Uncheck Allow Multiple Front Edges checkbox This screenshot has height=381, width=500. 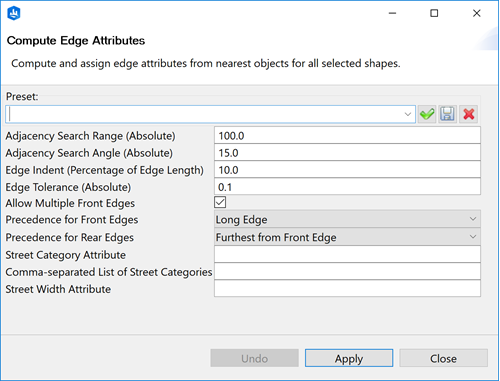(x=220, y=202)
